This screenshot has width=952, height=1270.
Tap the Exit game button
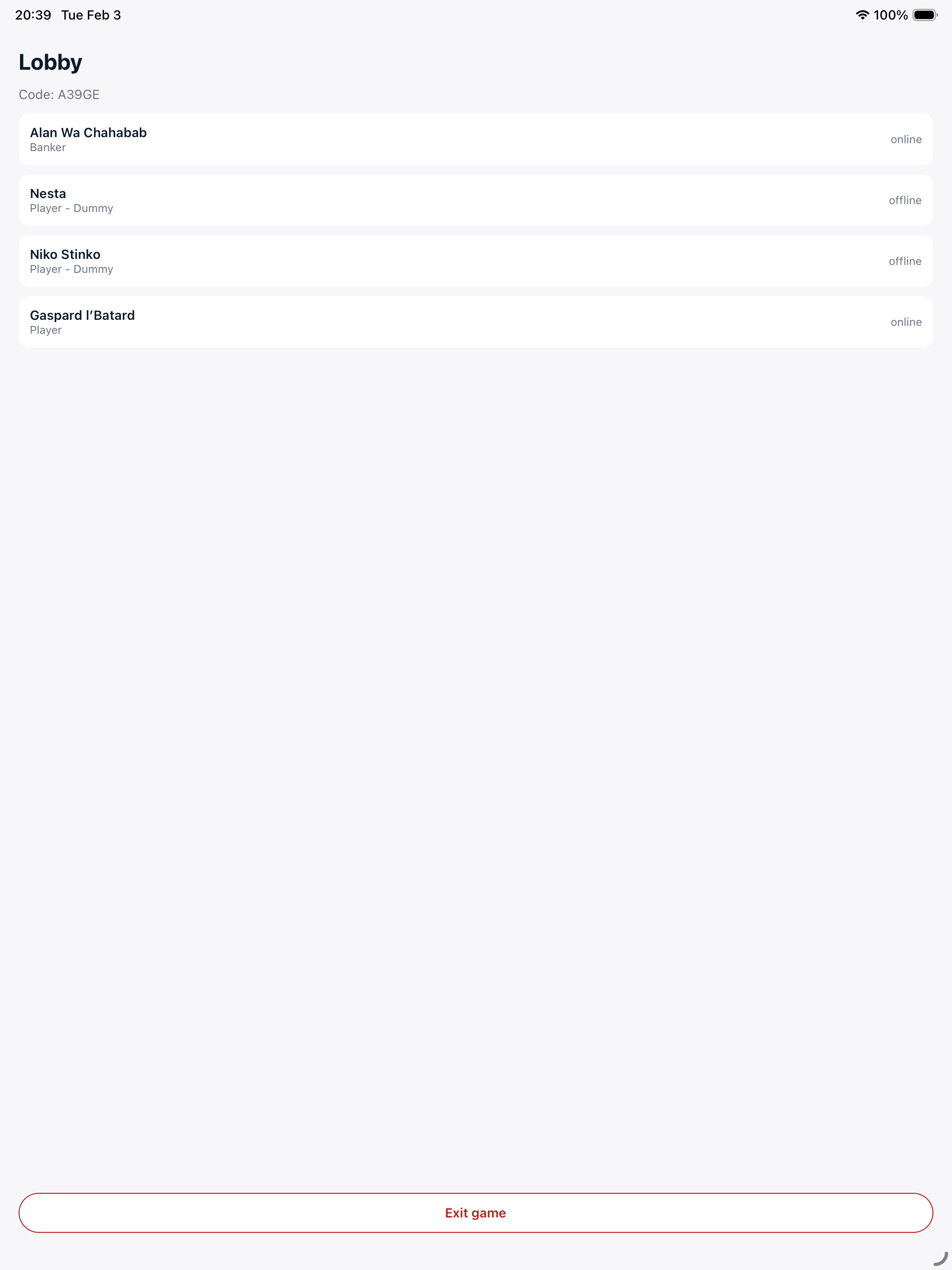(476, 1212)
